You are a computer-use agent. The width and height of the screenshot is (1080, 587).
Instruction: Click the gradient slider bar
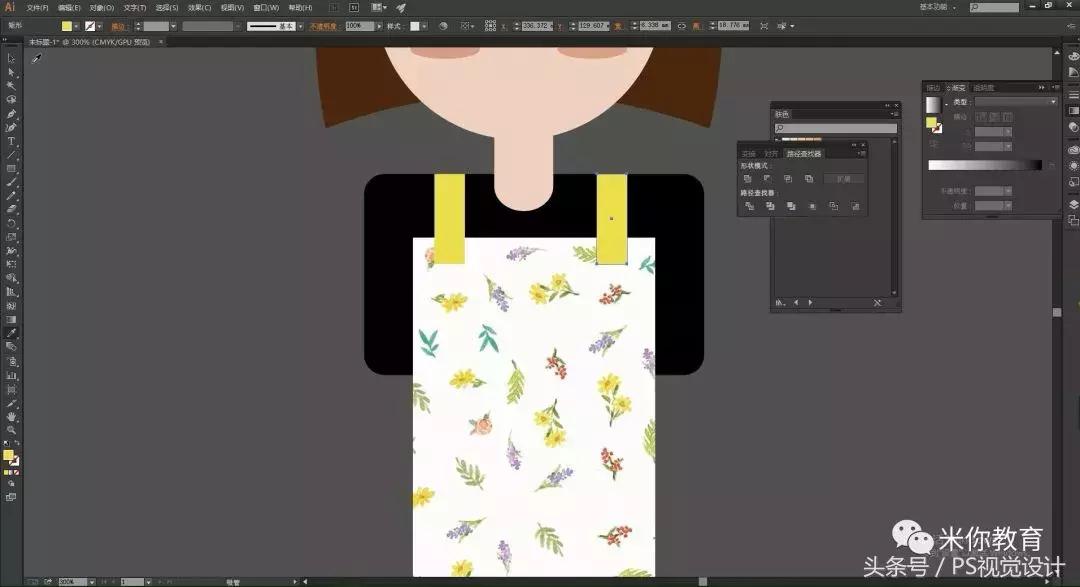point(984,165)
